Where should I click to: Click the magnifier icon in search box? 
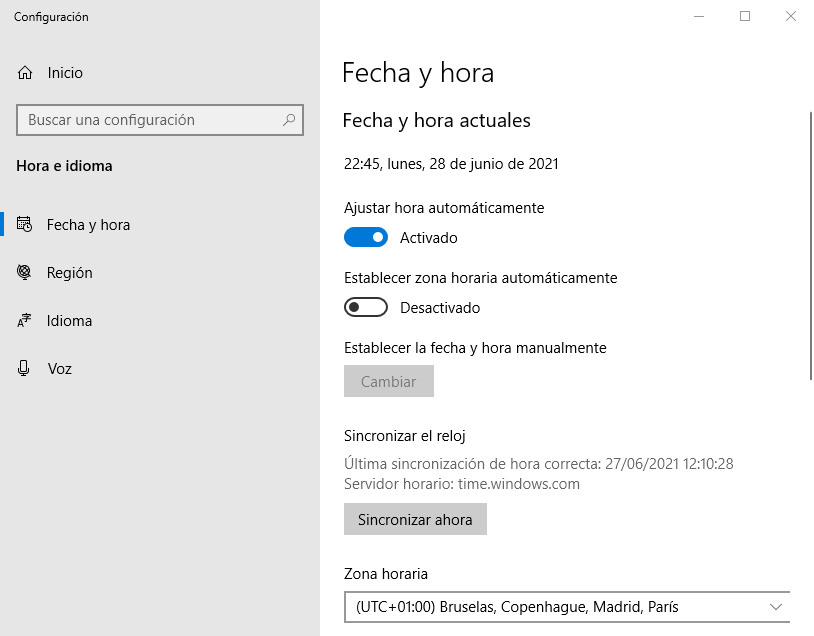coord(289,120)
